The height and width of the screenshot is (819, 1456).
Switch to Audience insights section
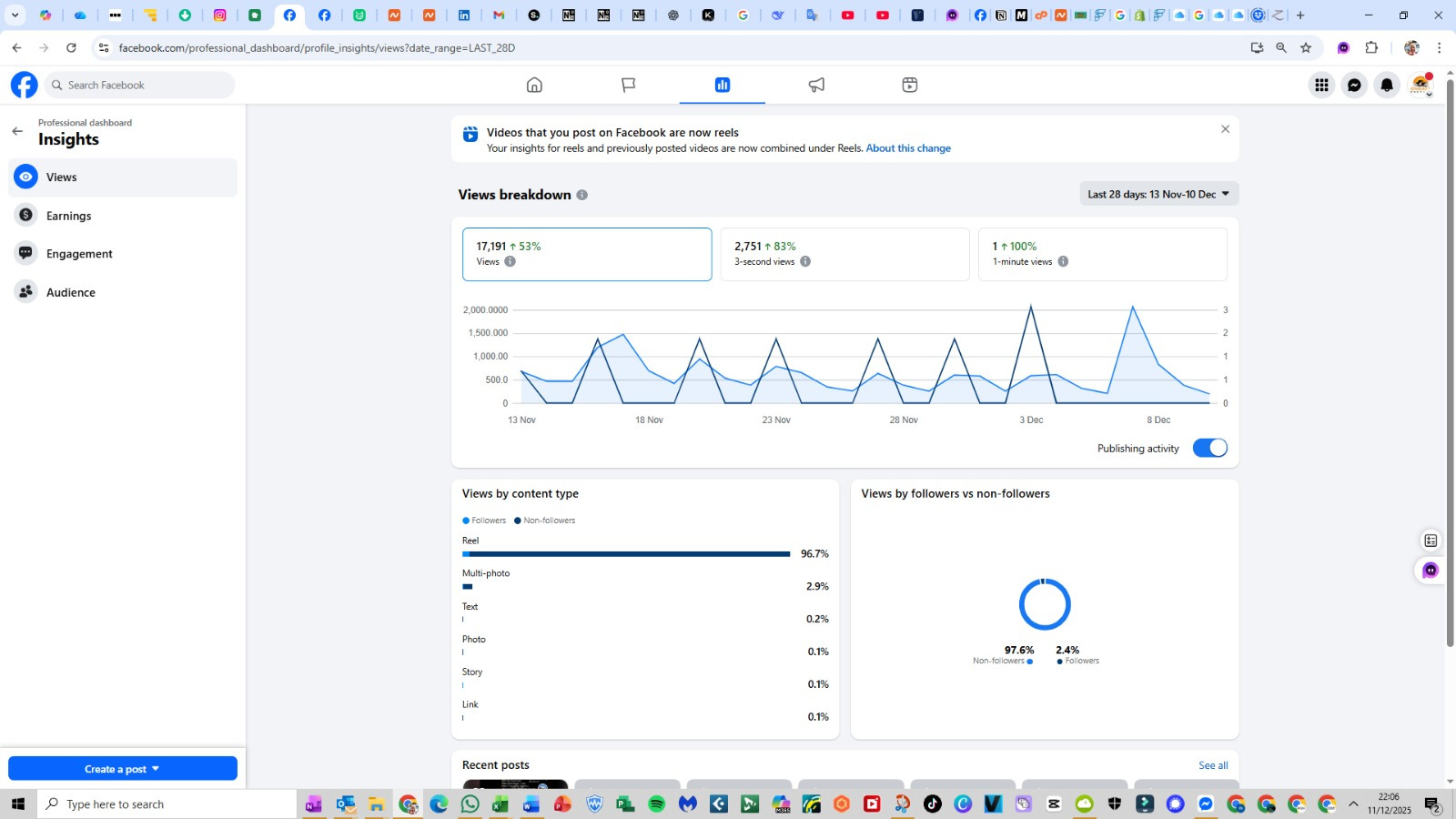[x=71, y=292]
